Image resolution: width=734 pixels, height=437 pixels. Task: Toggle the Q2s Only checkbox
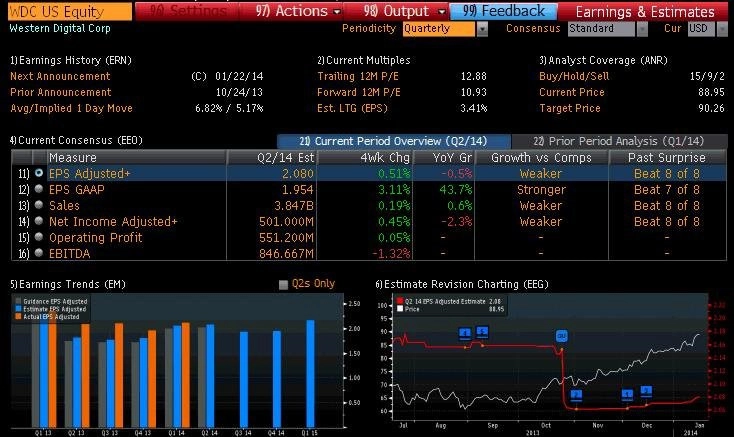tap(283, 284)
